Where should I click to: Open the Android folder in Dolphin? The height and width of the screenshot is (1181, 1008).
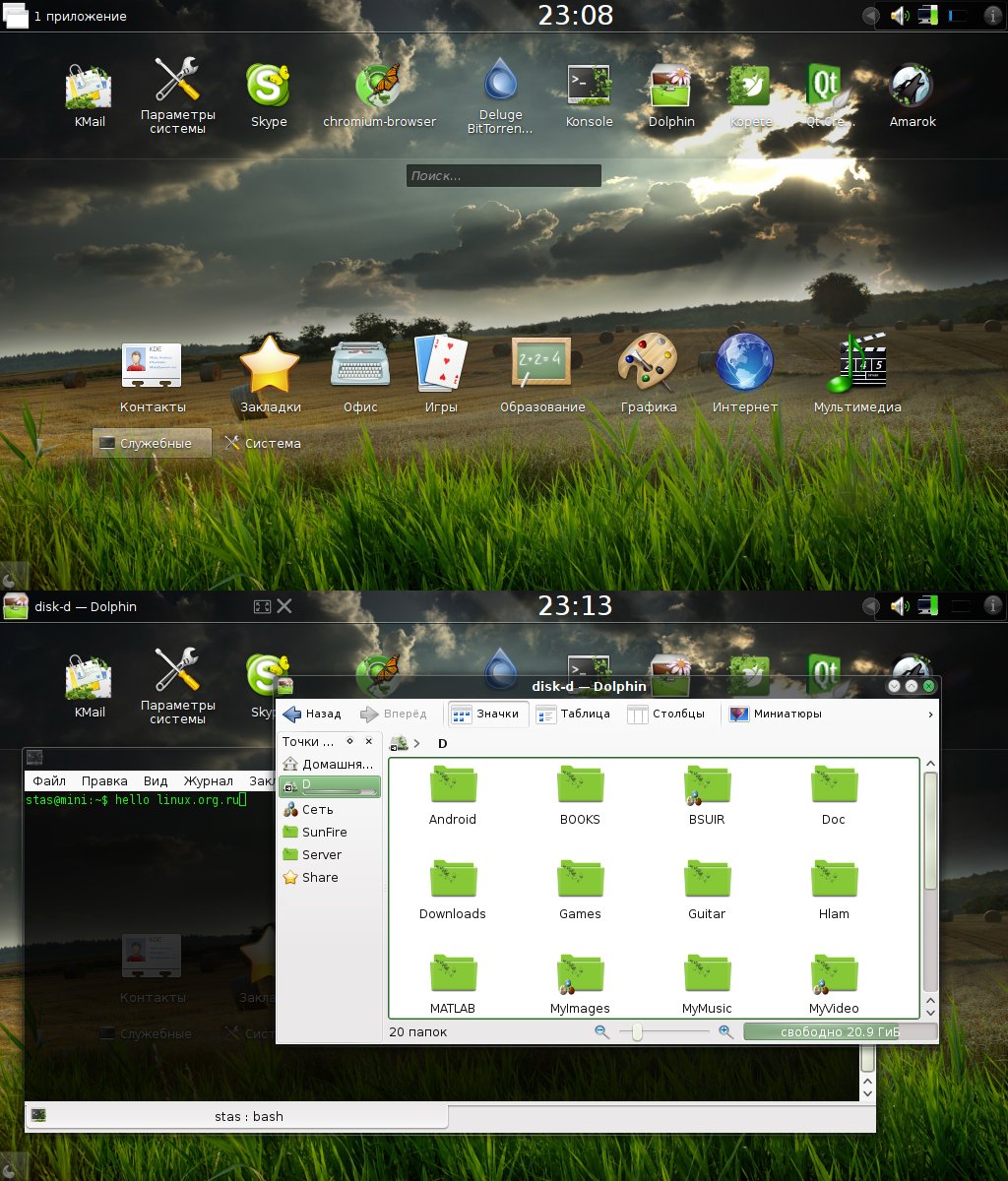[x=453, y=795]
